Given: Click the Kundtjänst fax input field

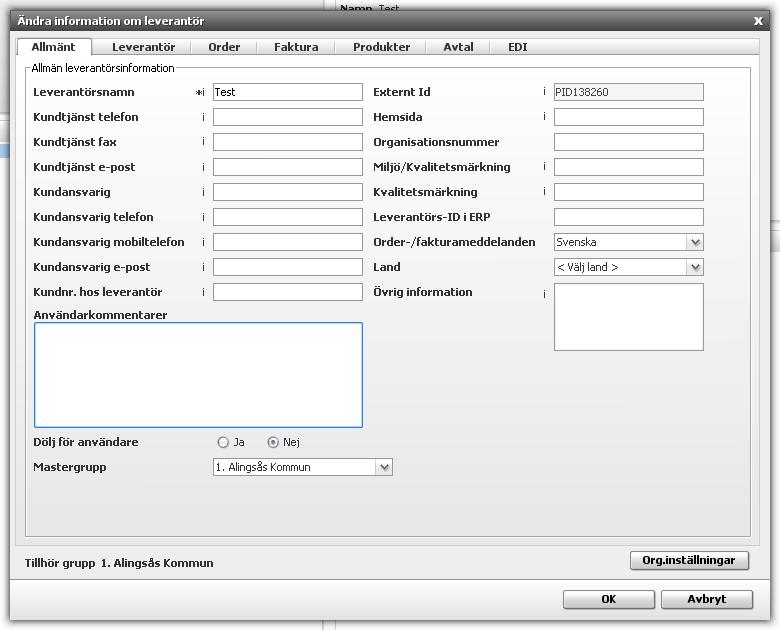Looking at the screenshot, I should click(x=288, y=142).
